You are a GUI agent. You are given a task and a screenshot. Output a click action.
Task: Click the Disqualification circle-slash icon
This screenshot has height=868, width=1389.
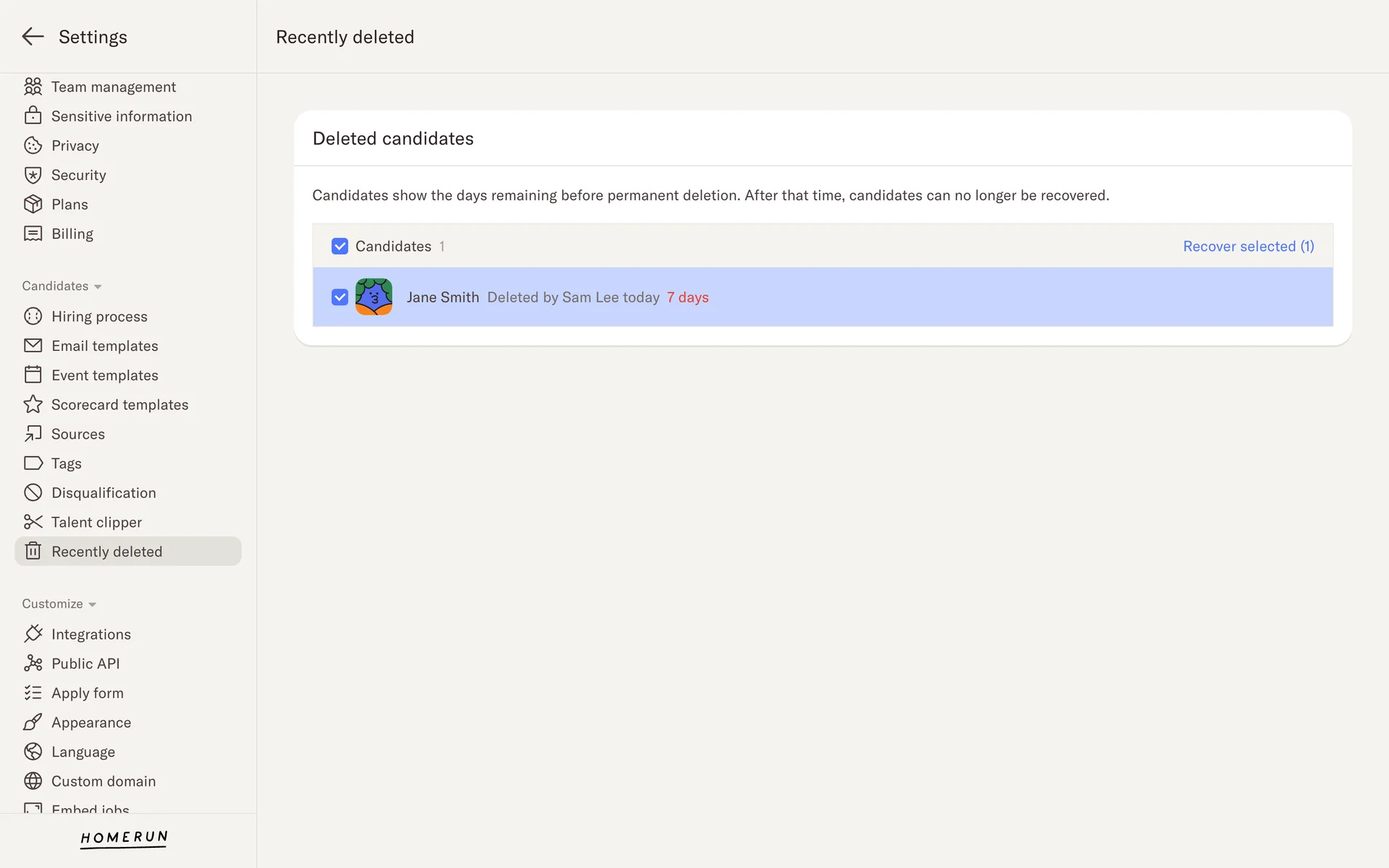point(33,493)
